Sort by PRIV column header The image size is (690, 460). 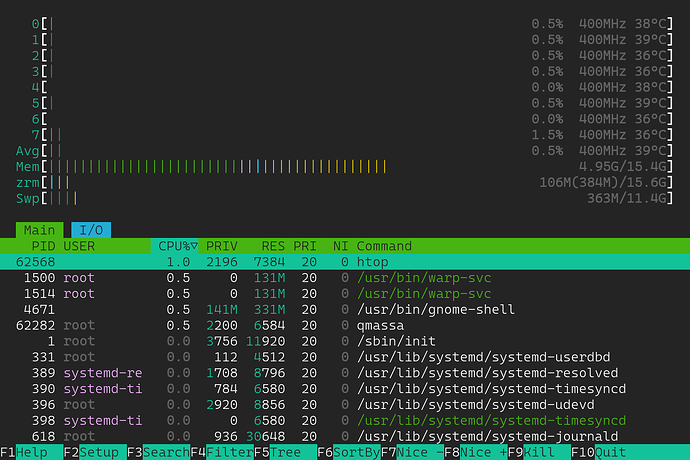[222, 246]
